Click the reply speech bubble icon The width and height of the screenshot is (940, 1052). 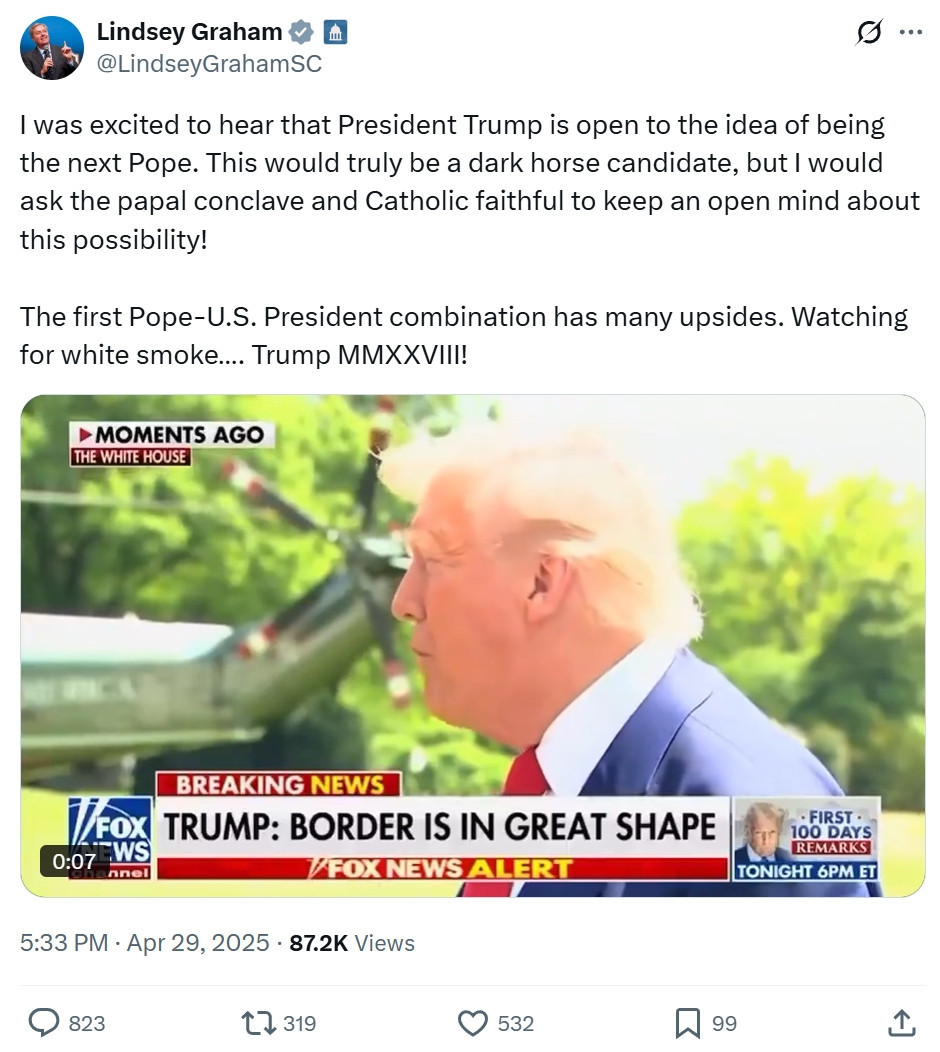tap(44, 1023)
